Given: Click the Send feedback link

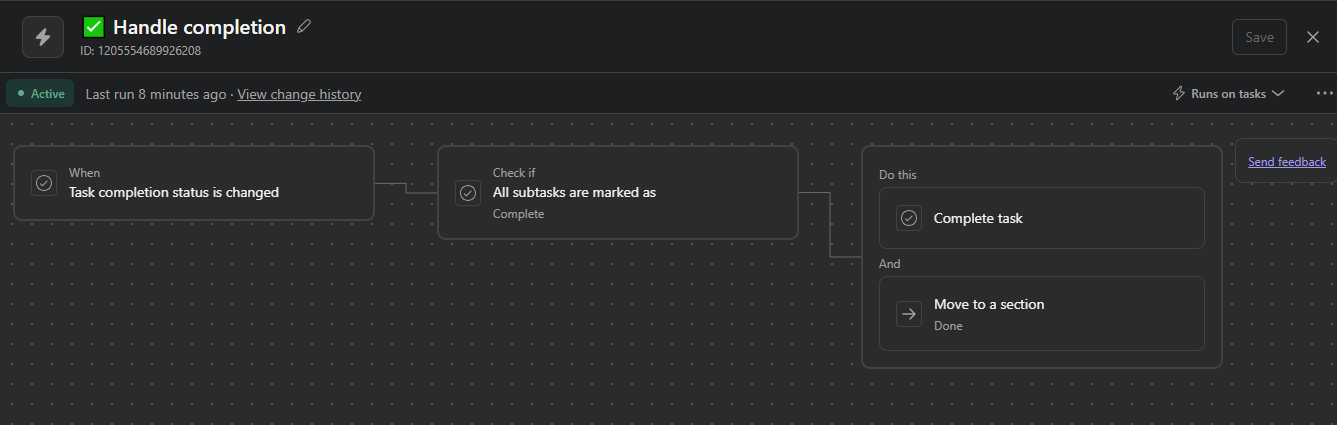Looking at the screenshot, I should pyautogui.click(x=1286, y=162).
